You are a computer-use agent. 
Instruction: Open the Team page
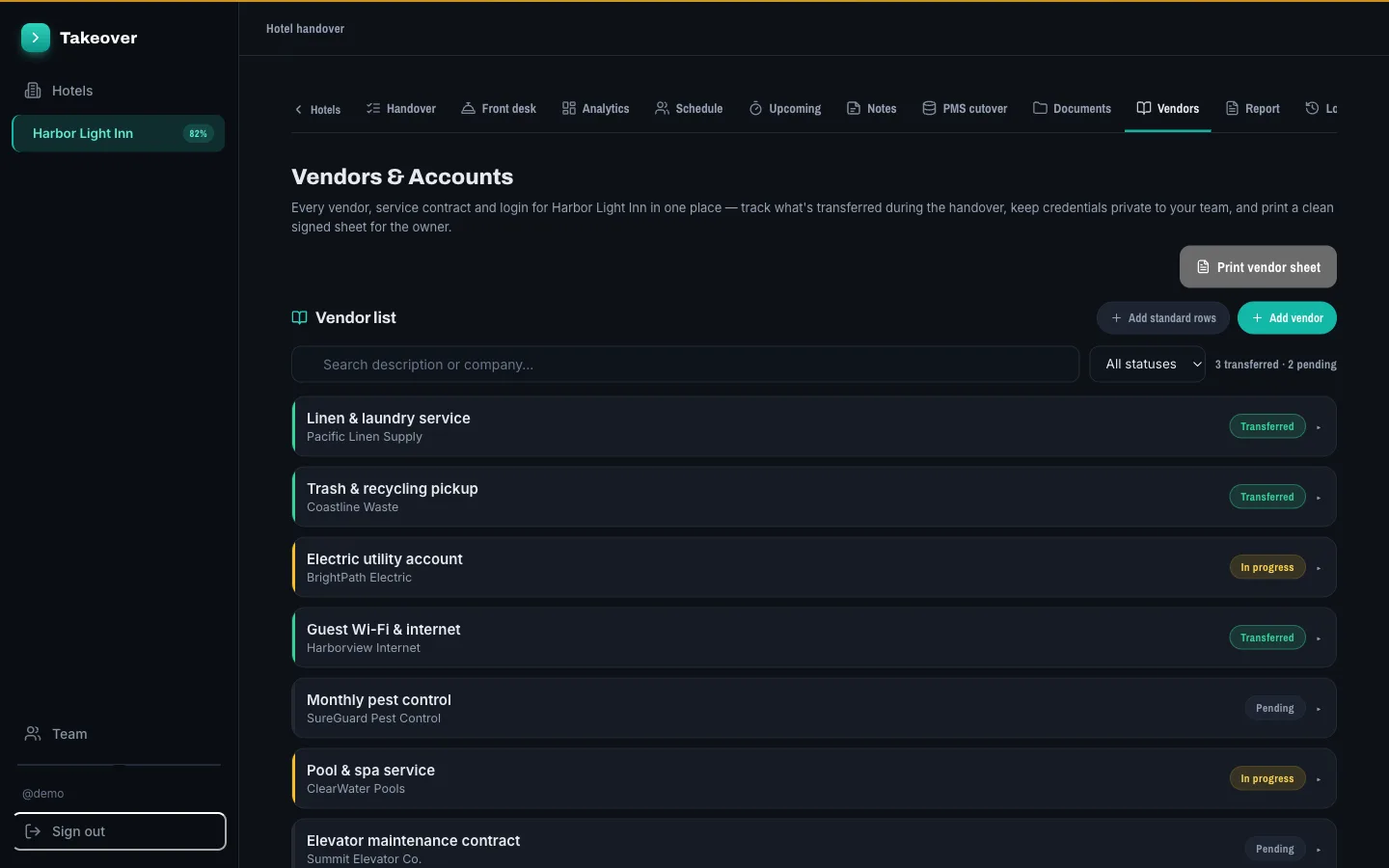[x=119, y=734]
